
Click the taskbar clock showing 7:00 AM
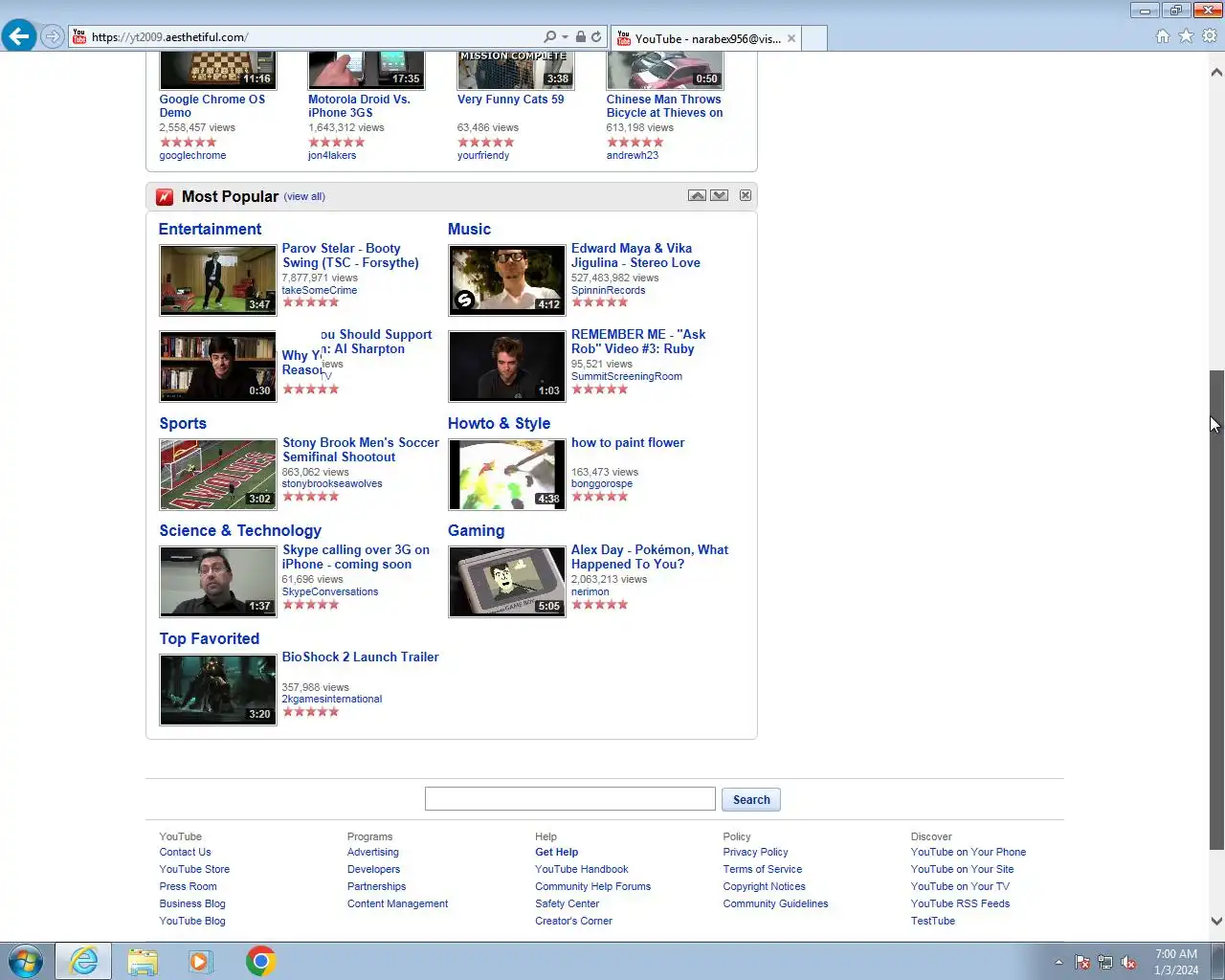click(1175, 962)
